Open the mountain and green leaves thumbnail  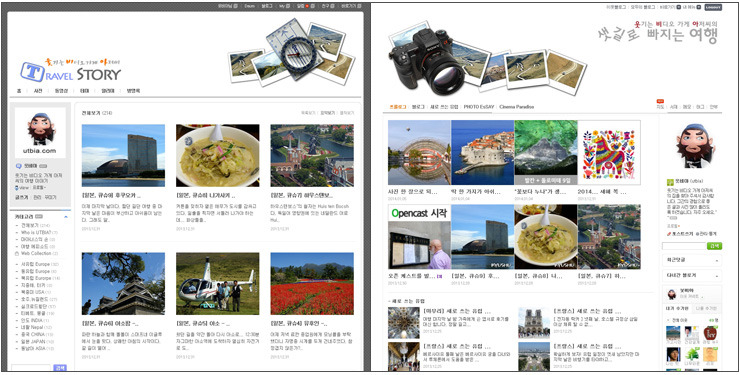click(546, 152)
